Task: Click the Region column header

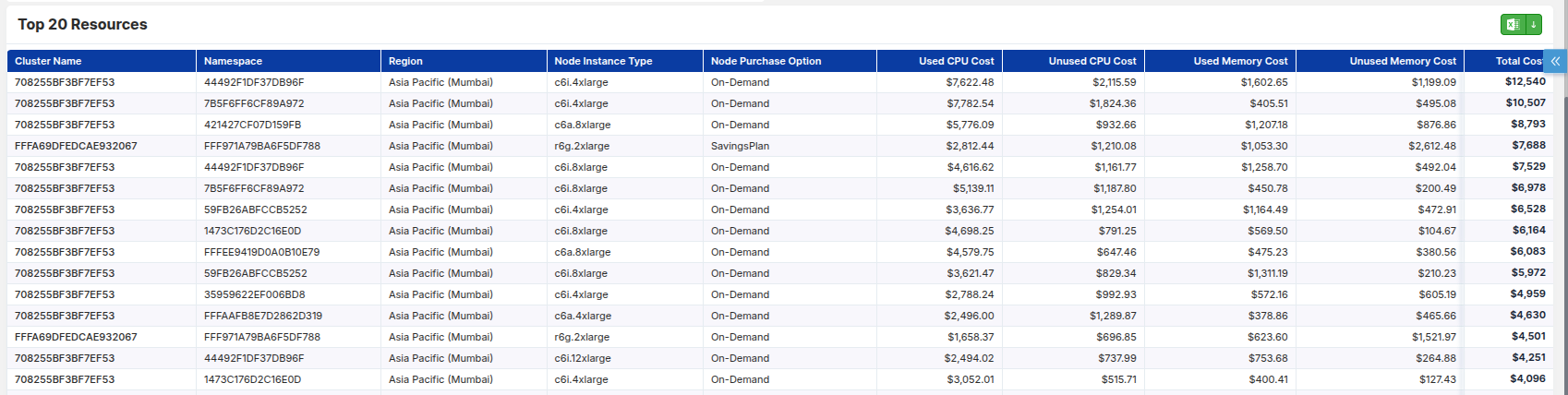Action: [x=405, y=61]
